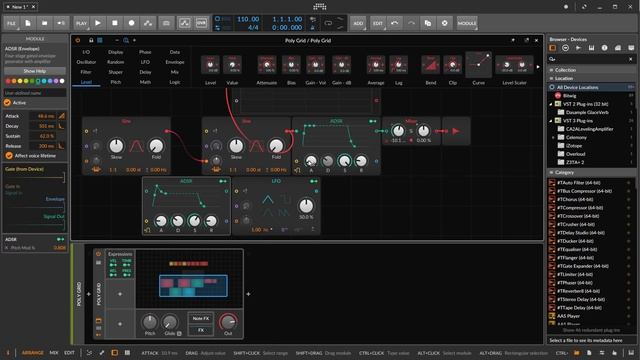
Task: Select the Math module category
Action: [x=145, y=82]
